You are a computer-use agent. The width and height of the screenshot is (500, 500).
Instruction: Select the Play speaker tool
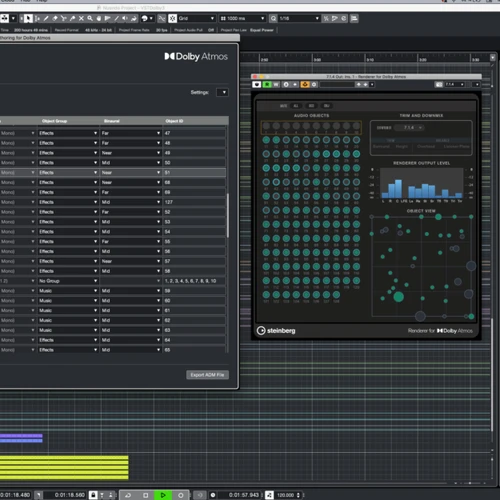coord(125,18)
